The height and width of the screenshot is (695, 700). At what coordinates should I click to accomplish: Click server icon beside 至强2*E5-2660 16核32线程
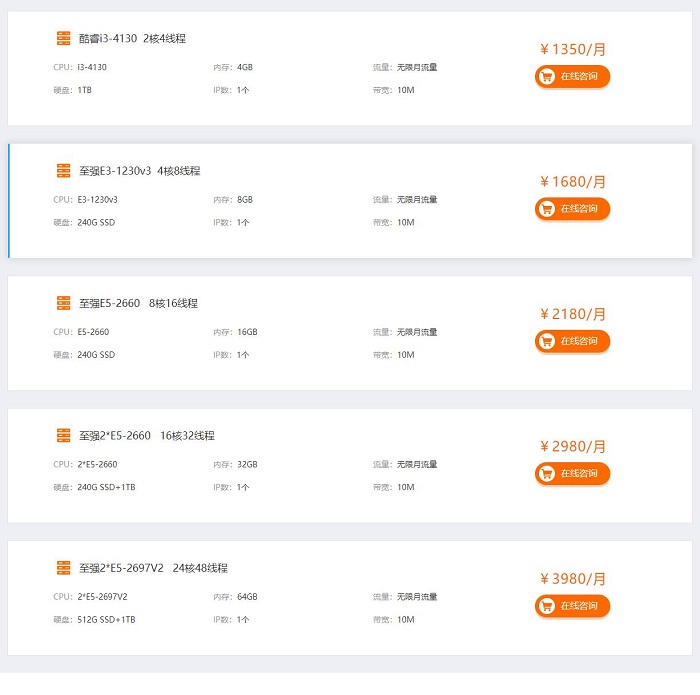pyautogui.click(x=63, y=435)
